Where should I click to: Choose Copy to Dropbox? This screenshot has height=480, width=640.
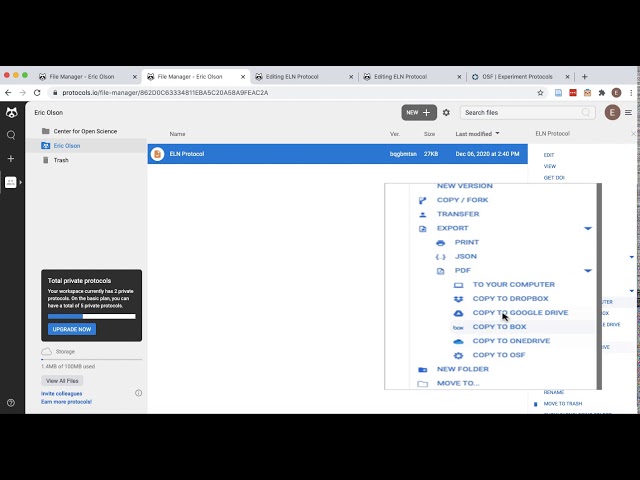pos(511,298)
